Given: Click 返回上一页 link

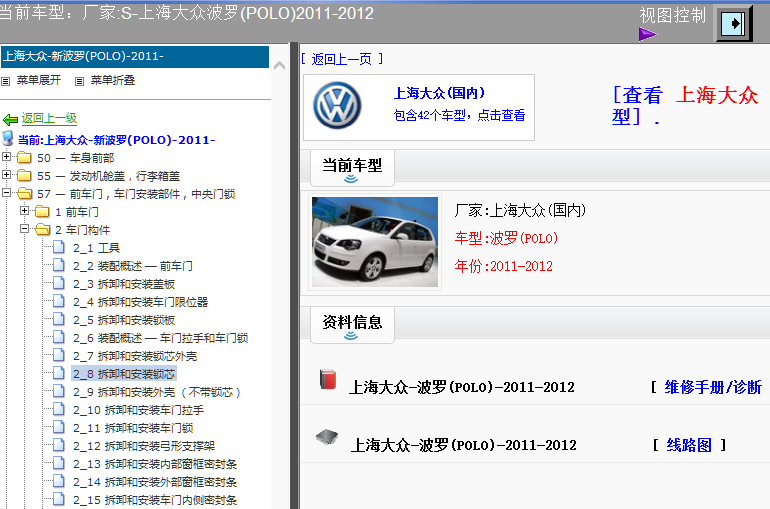Looking at the screenshot, I should [x=341, y=59].
